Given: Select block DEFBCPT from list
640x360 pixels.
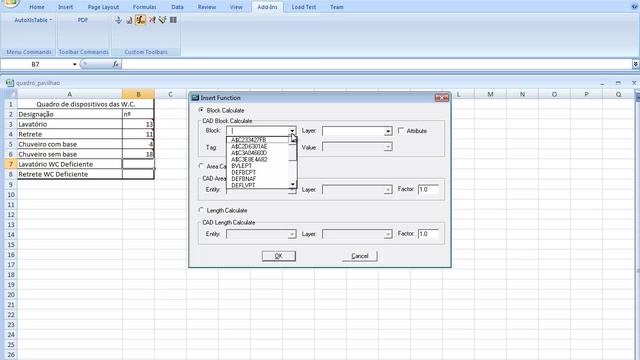Looking at the screenshot, I should click(x=243, y=172).
